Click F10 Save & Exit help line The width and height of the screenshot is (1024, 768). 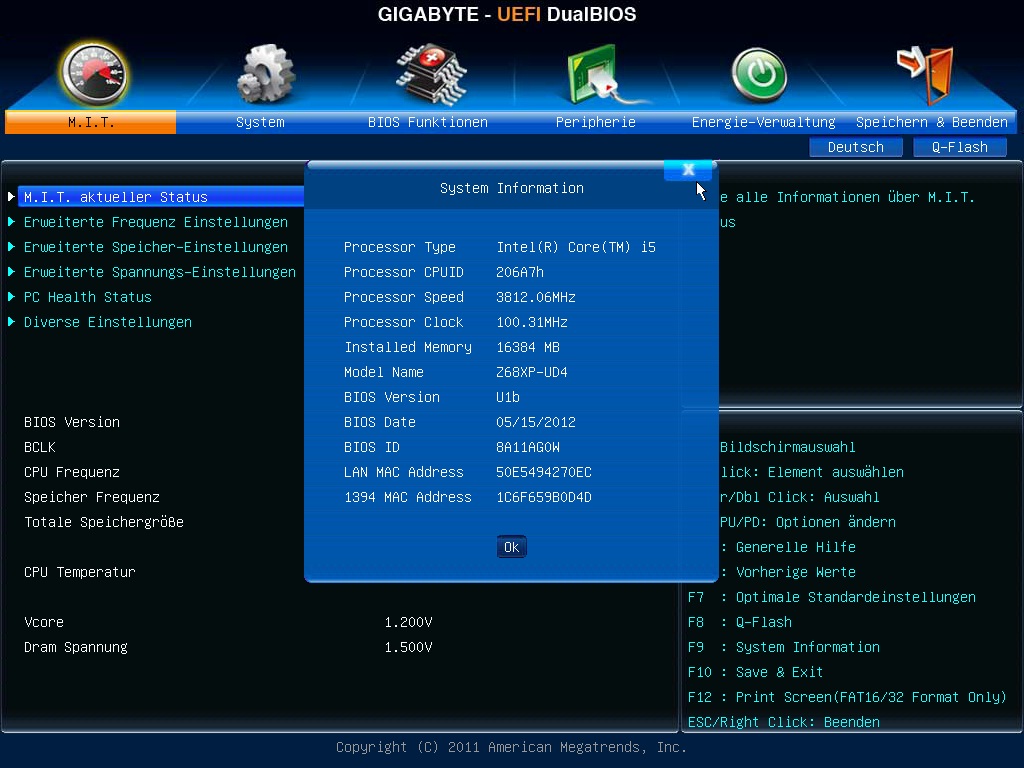click(755, 672)
